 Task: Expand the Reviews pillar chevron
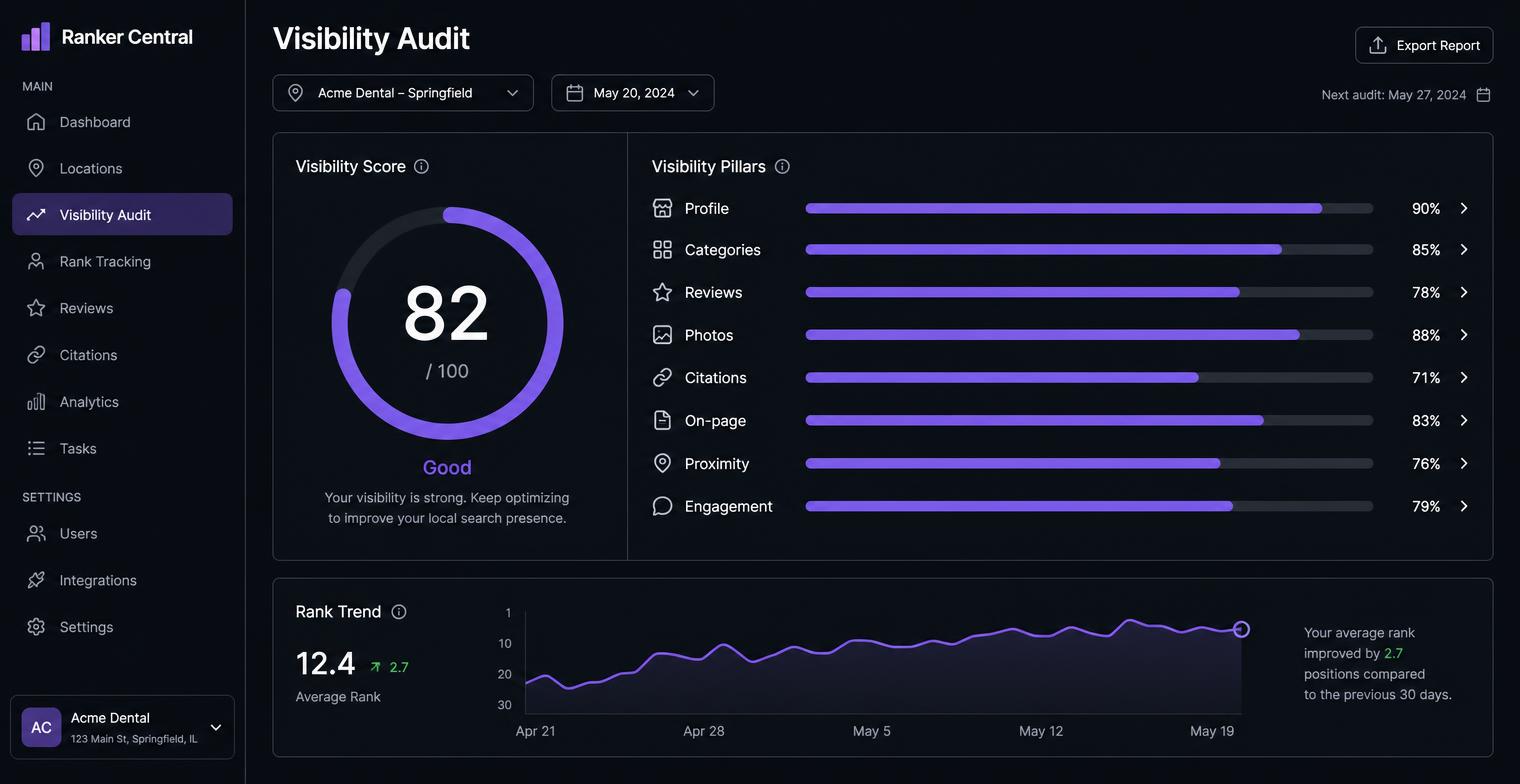pyautogui.click(x=1464, y=292)
